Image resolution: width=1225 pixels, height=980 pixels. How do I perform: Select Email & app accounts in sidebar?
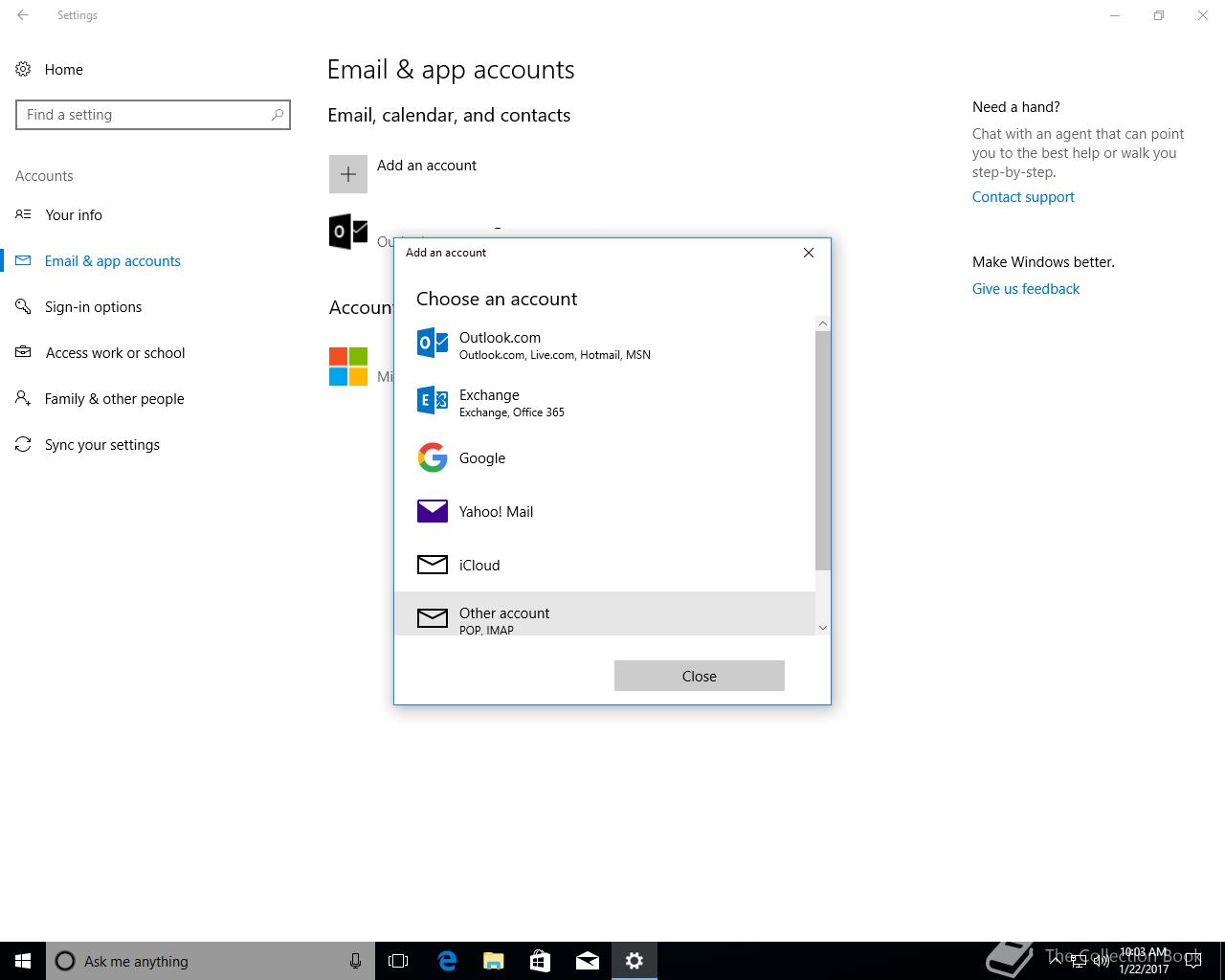[113, 261]
